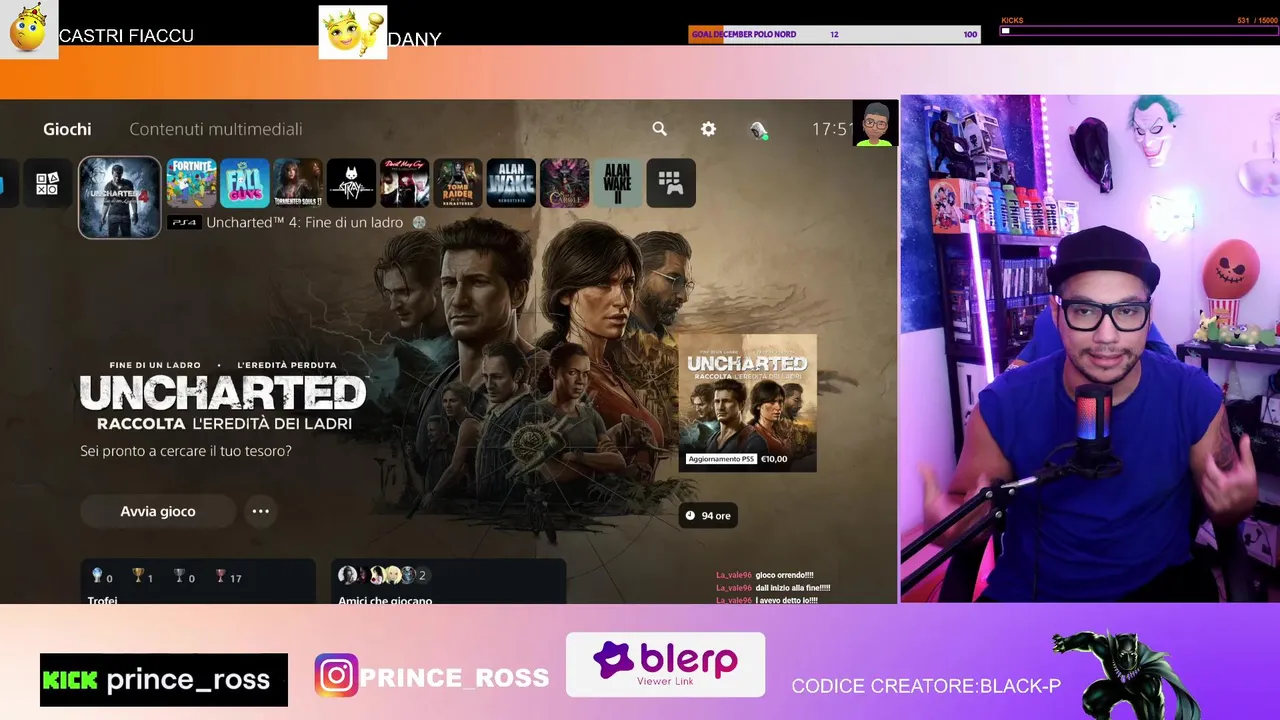Click the Instagram PRINCE_ROSS logo
Image resolution: width=1280 pixels, height=720 pixels.
[x=337, y=676]
